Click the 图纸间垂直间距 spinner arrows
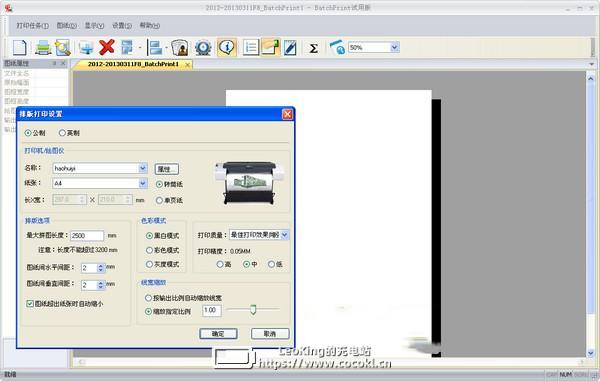The height and width of the screenshot is (381, 600). pyautogui.click(x=101, y=285)
